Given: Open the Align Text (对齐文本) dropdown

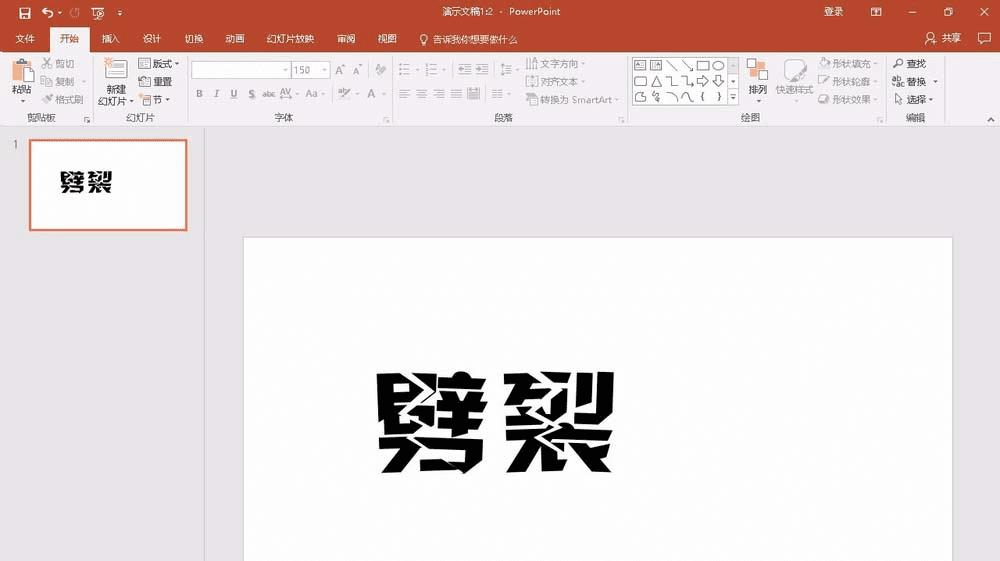Looking at the screenshot, I should pos(555,81).
